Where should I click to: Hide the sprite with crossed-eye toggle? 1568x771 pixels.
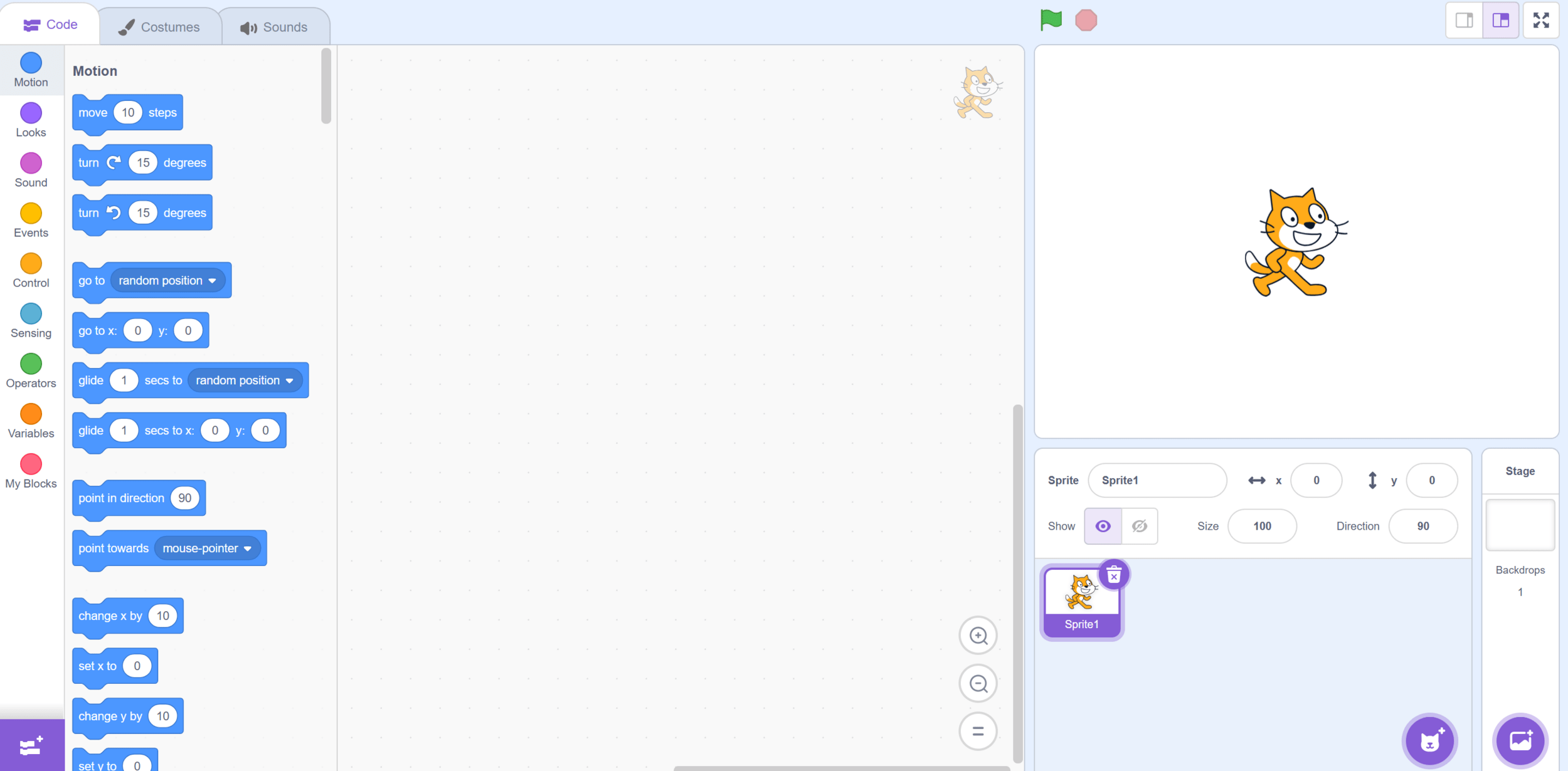click(1139, 526)
